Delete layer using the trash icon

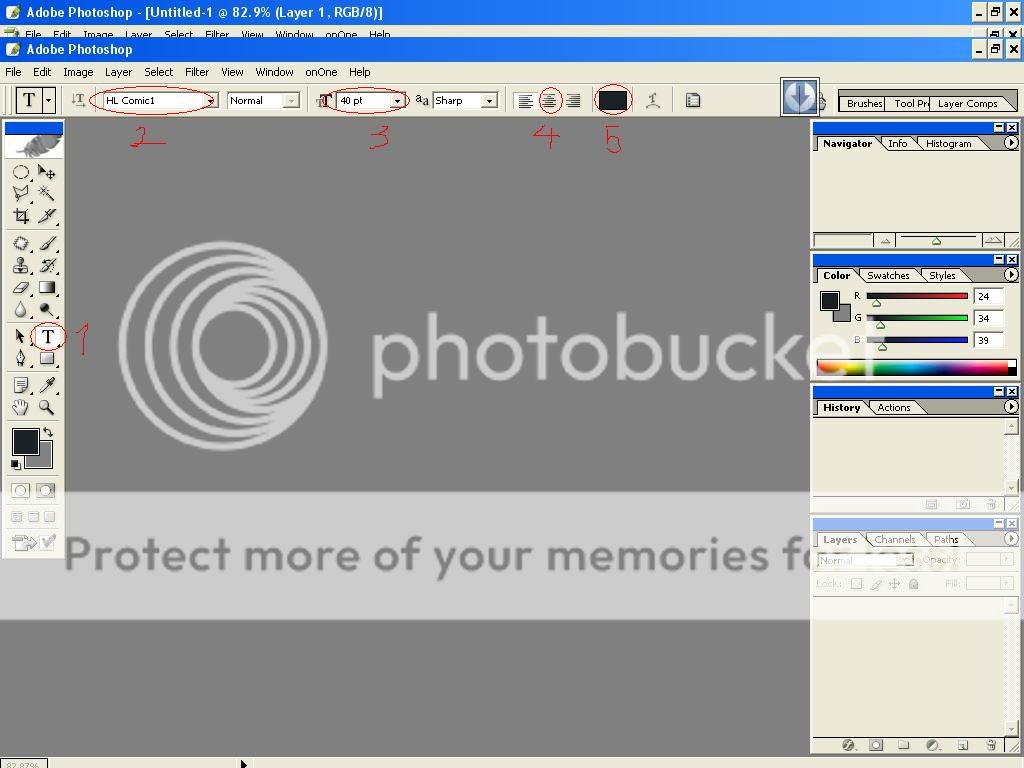click(x=991, y=745)
